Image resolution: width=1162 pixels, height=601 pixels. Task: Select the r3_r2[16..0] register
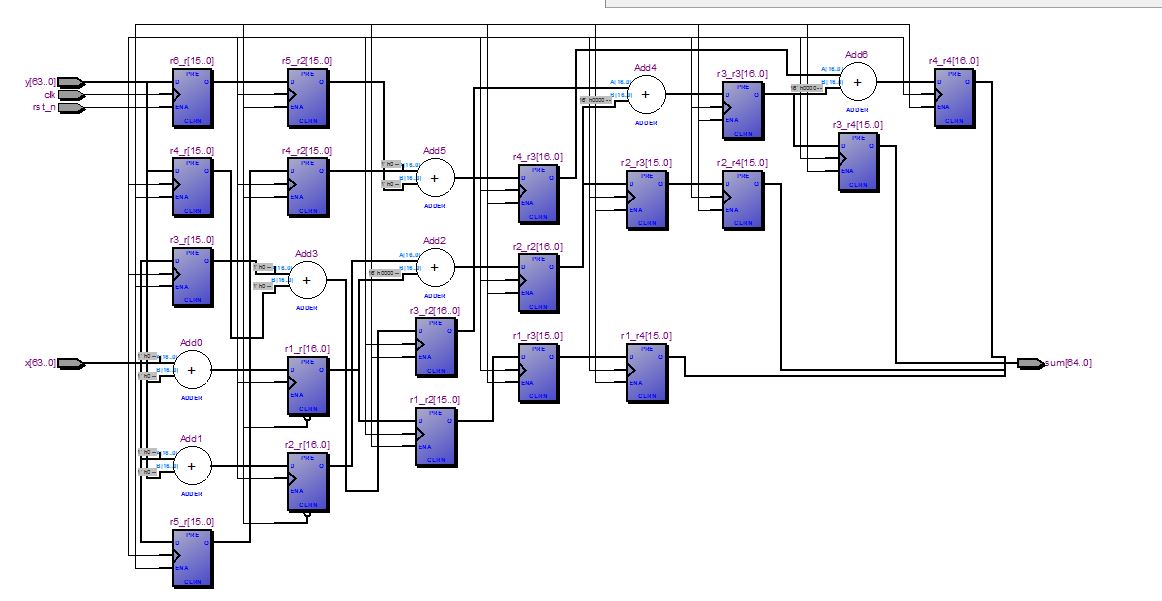pyautogui.click(x=436, y=347)
